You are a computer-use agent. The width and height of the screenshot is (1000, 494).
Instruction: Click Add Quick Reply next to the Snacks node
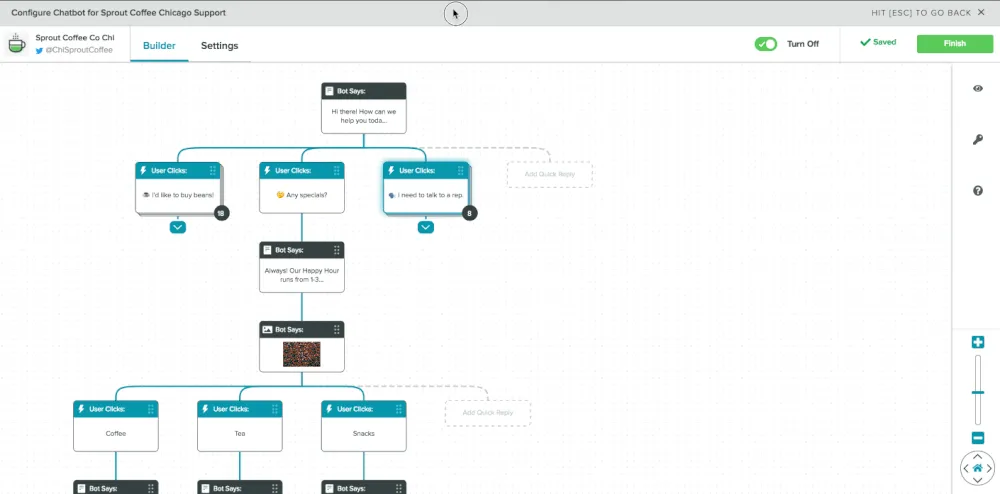click(x=488, y=413)
